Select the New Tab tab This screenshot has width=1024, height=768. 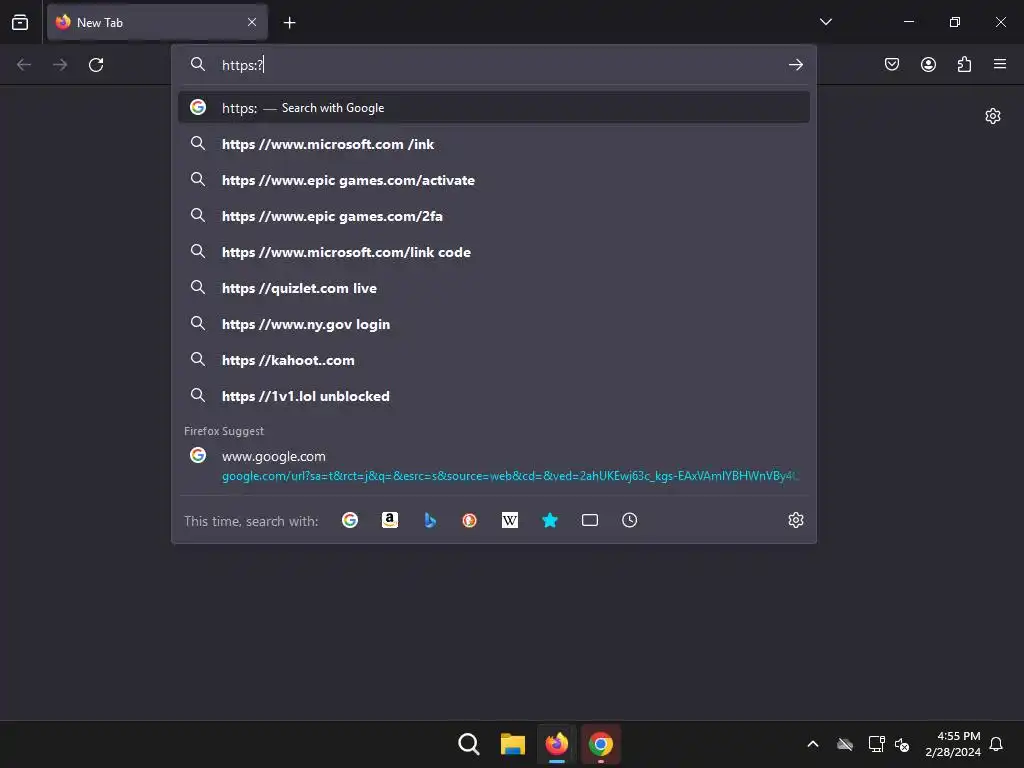[157, 22]
